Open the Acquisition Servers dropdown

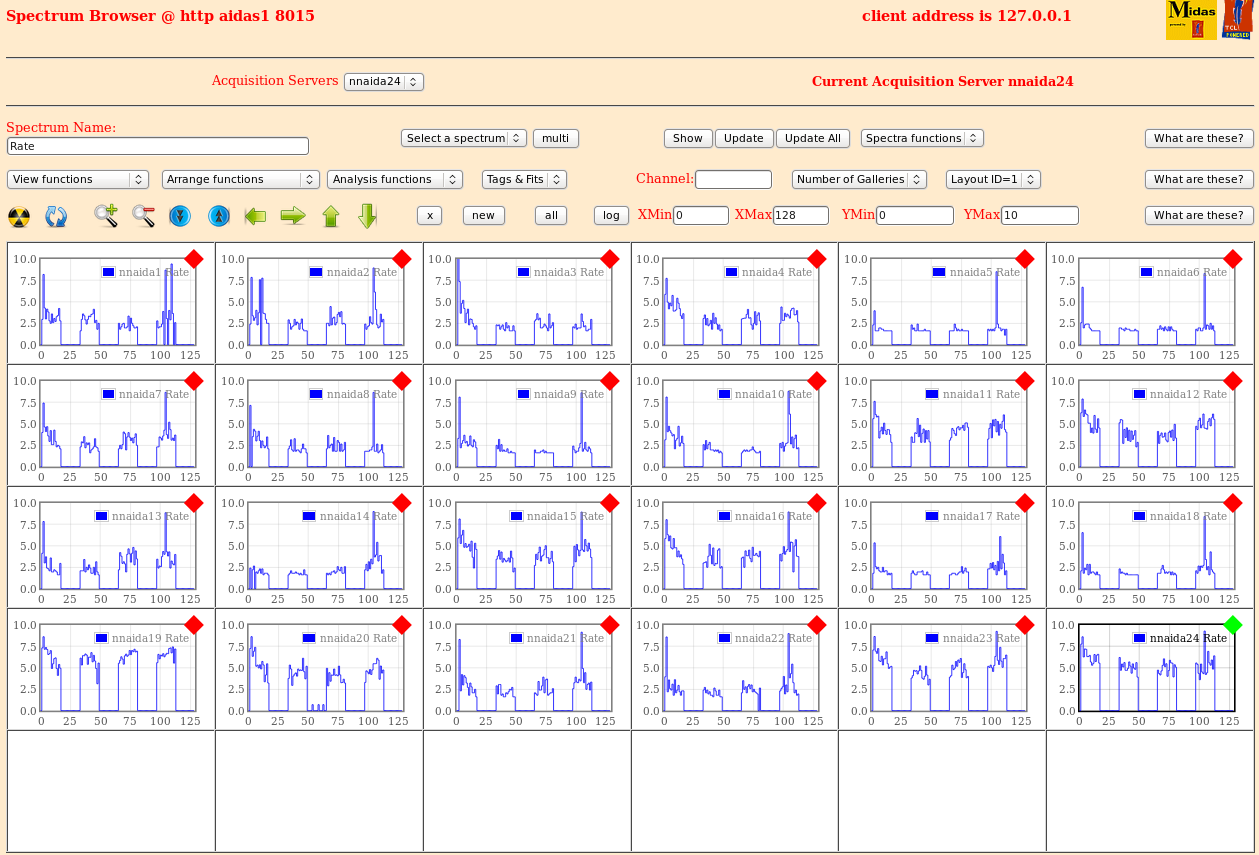[x=383, y=82]
